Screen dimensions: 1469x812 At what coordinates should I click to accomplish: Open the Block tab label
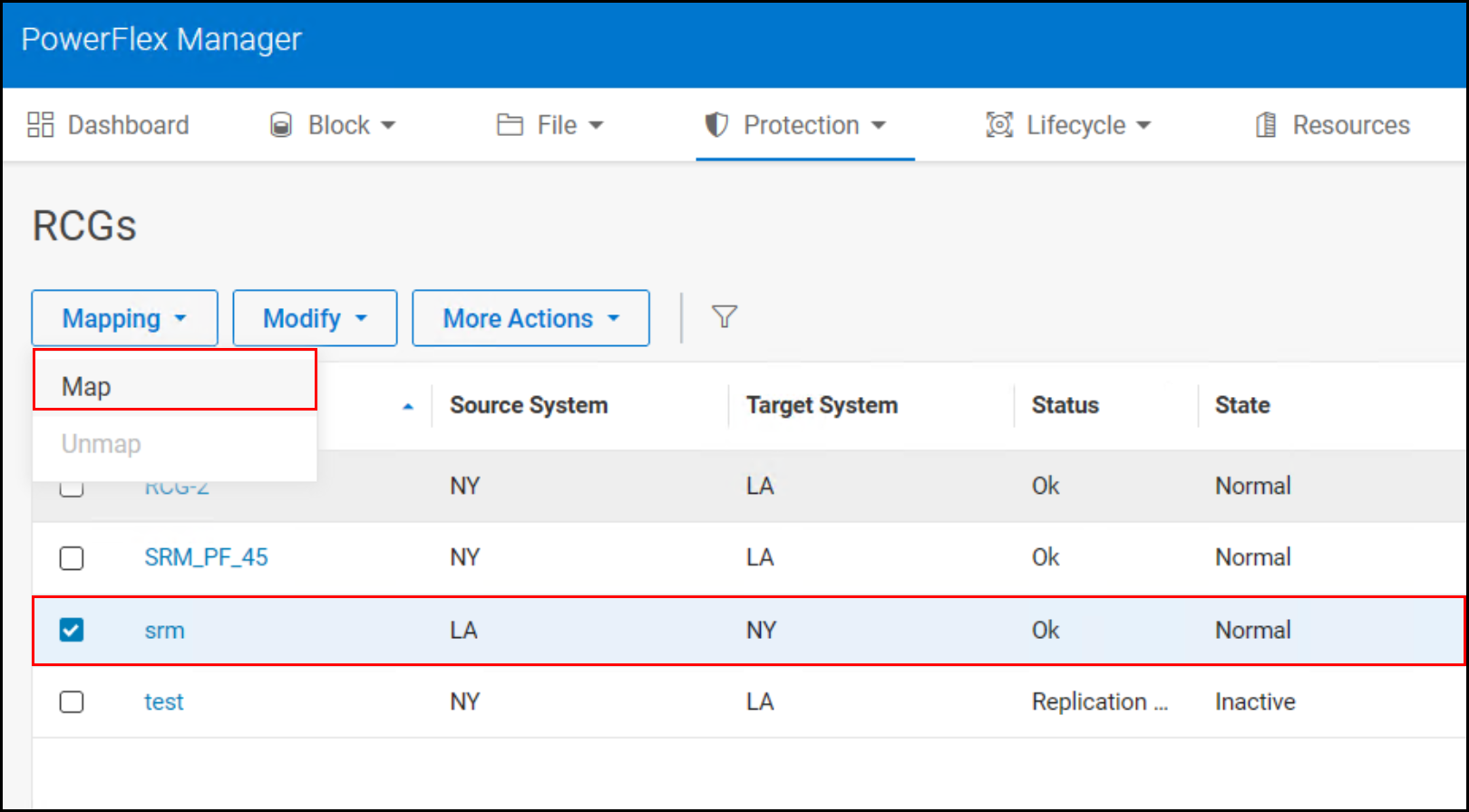point(339,125)
